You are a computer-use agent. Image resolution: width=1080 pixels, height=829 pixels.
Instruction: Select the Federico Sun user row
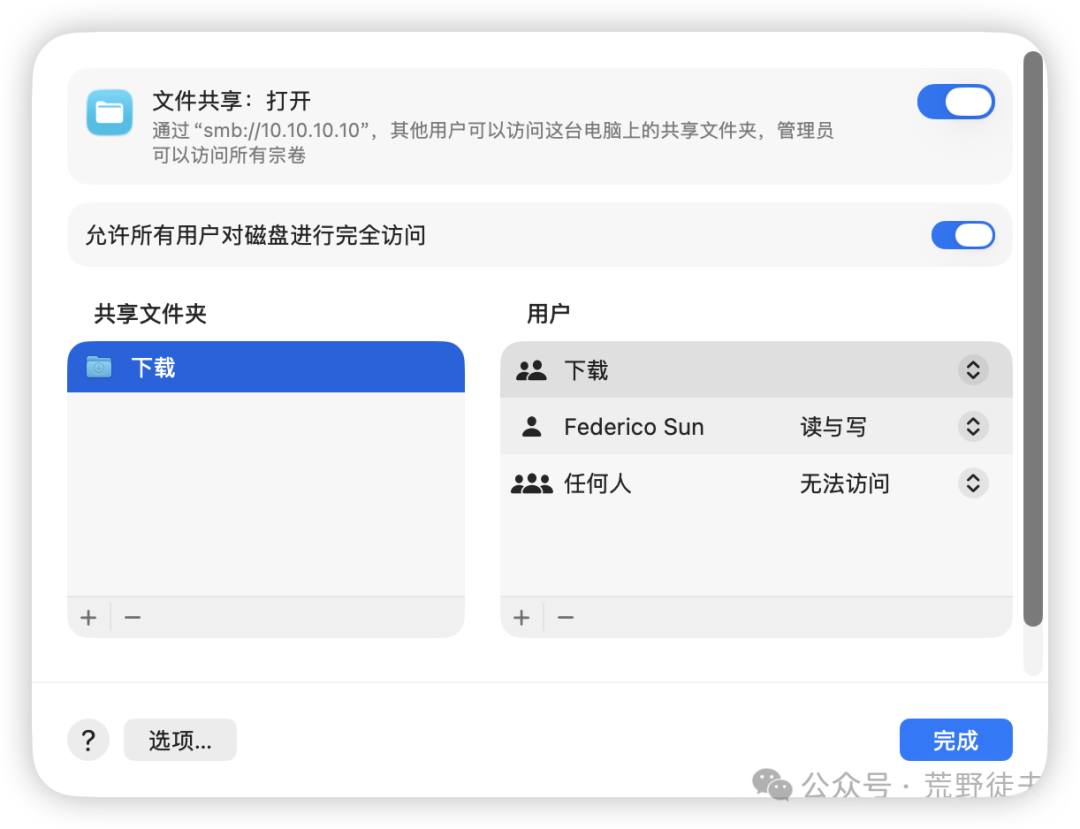(x=756, y=427)
